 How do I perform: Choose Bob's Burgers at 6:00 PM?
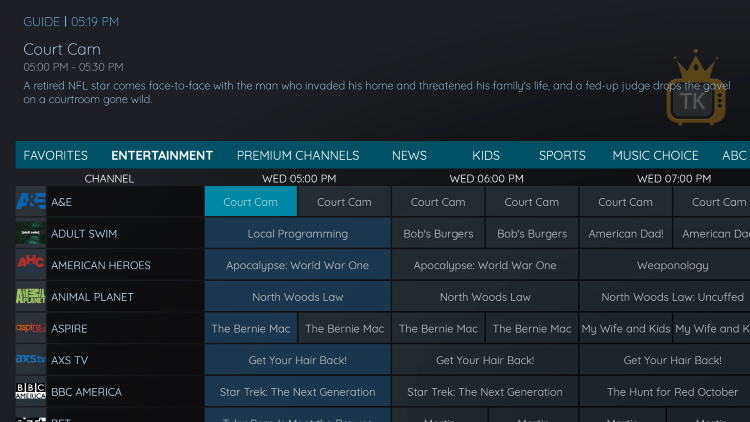tap(438, 234)
